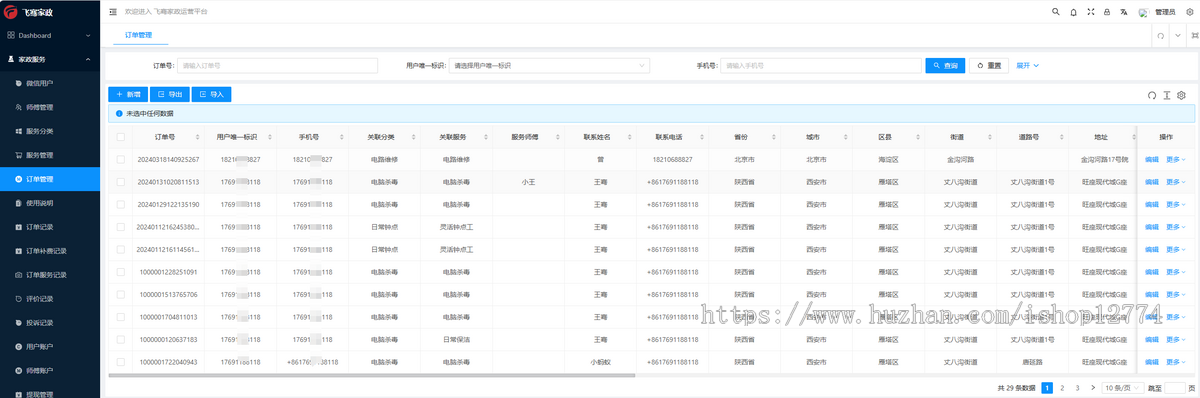Toggle the sidebar collapse icon
The image size is (1200, 398).
(x=113, y=12)
